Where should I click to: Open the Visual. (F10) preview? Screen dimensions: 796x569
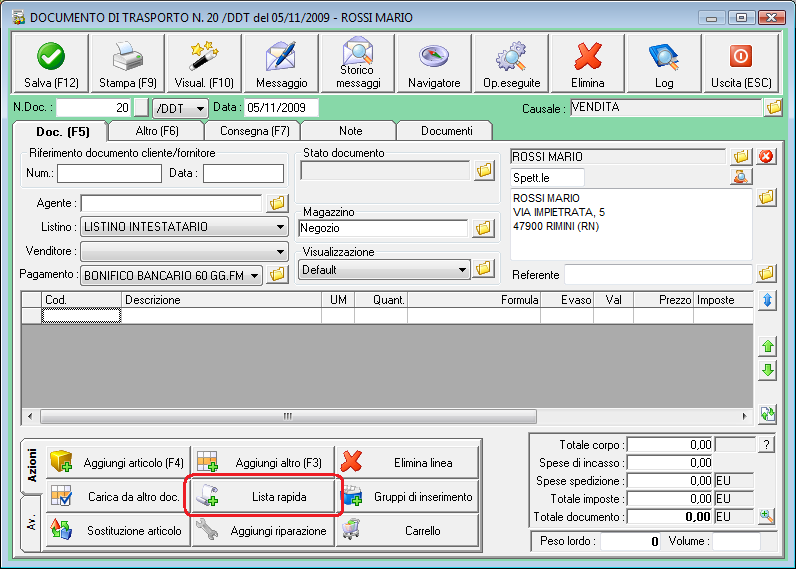pos(204,63)
